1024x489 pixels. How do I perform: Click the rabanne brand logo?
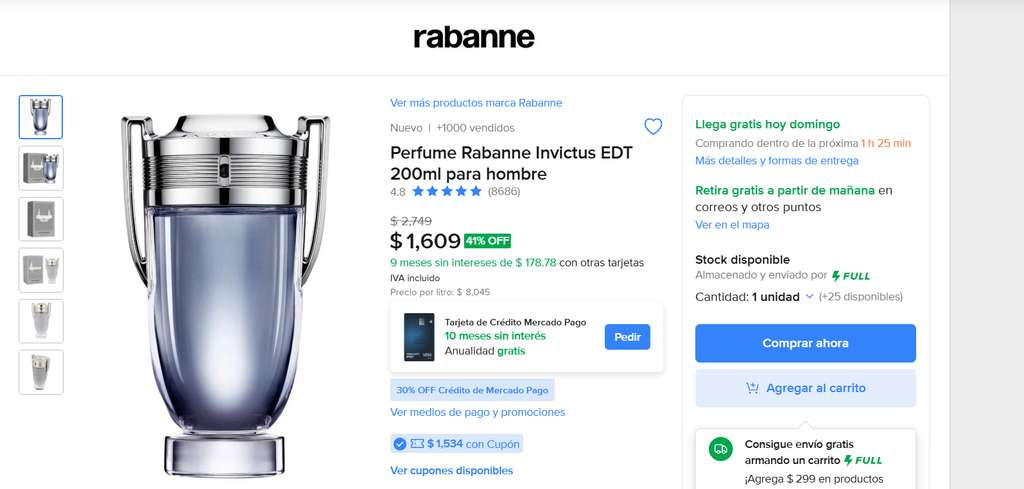pyautogui.click(x=474, y=37)
